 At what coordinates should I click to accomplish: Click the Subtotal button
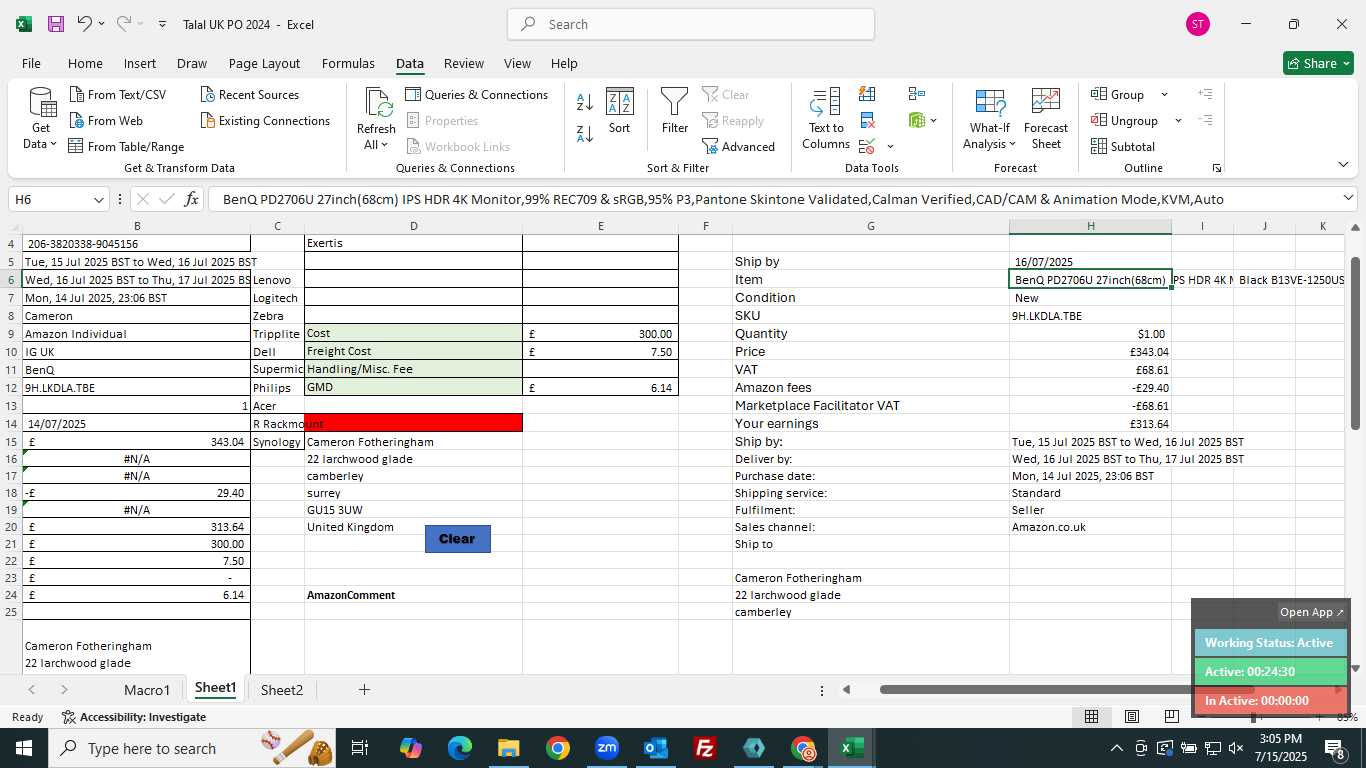[1124, 146]
